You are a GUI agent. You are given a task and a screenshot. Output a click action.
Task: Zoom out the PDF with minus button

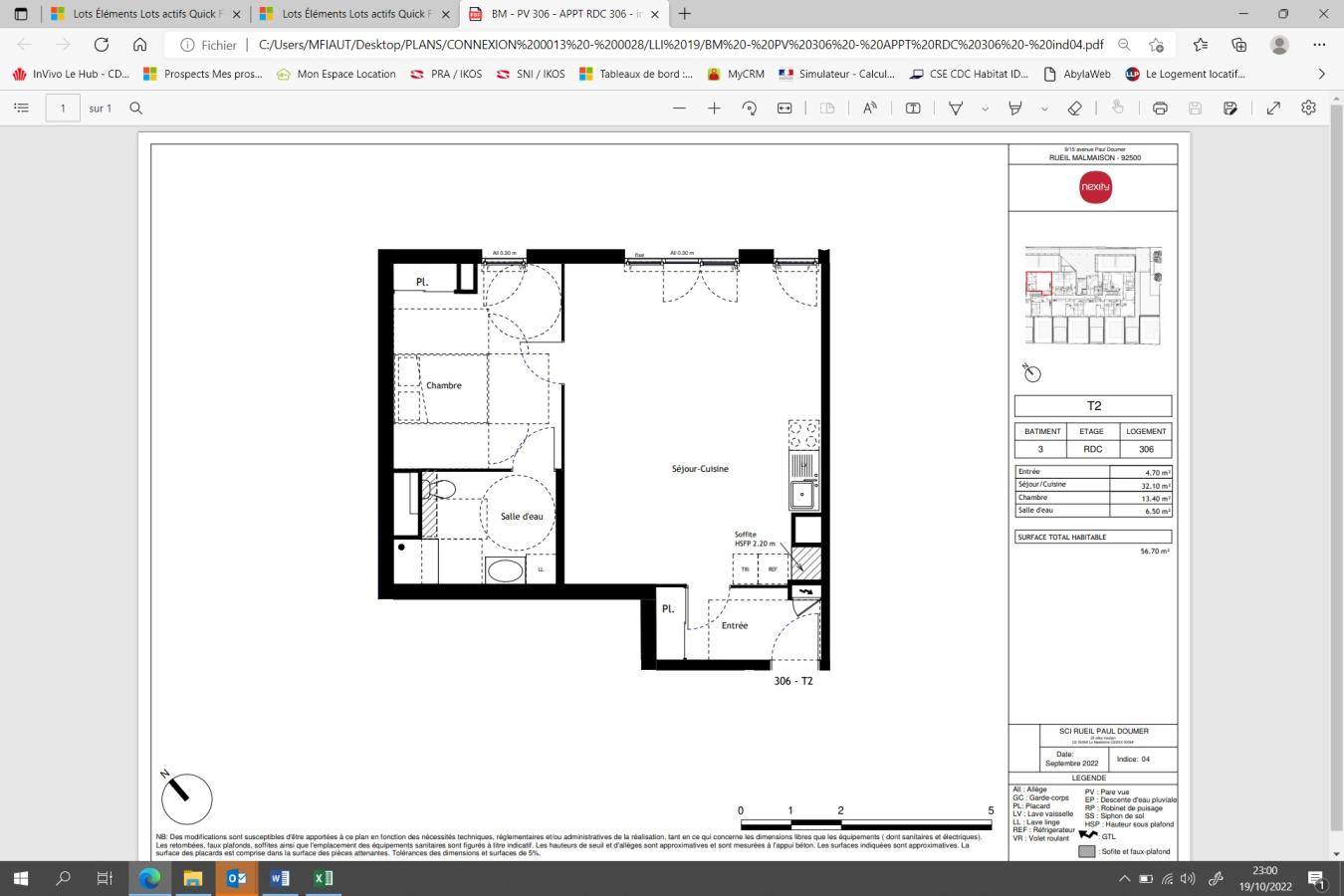(679, 109)
